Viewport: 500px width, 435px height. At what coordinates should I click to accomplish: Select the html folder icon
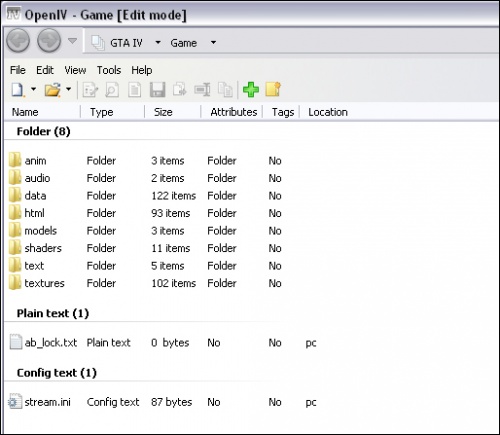point(15,212)
